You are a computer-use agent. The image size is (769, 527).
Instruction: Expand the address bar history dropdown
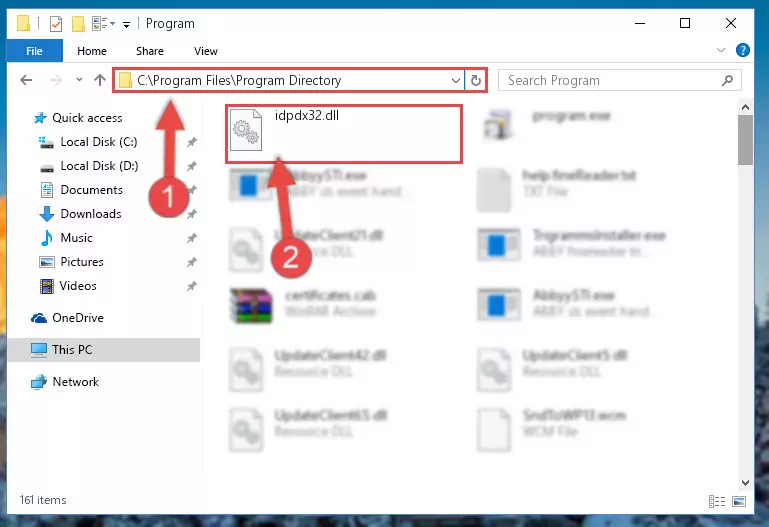click(456, 80)
